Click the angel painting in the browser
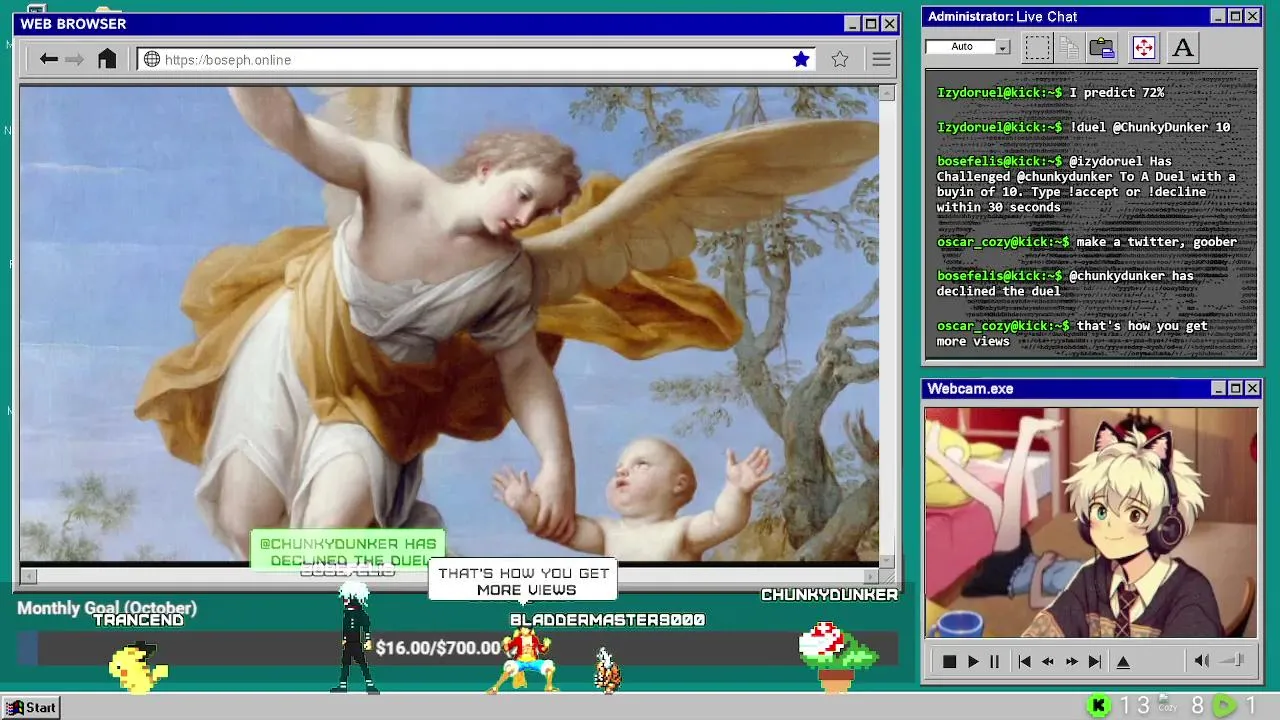Image resolution: width=1280 pixels, height=720 pixels. [449, 324]
